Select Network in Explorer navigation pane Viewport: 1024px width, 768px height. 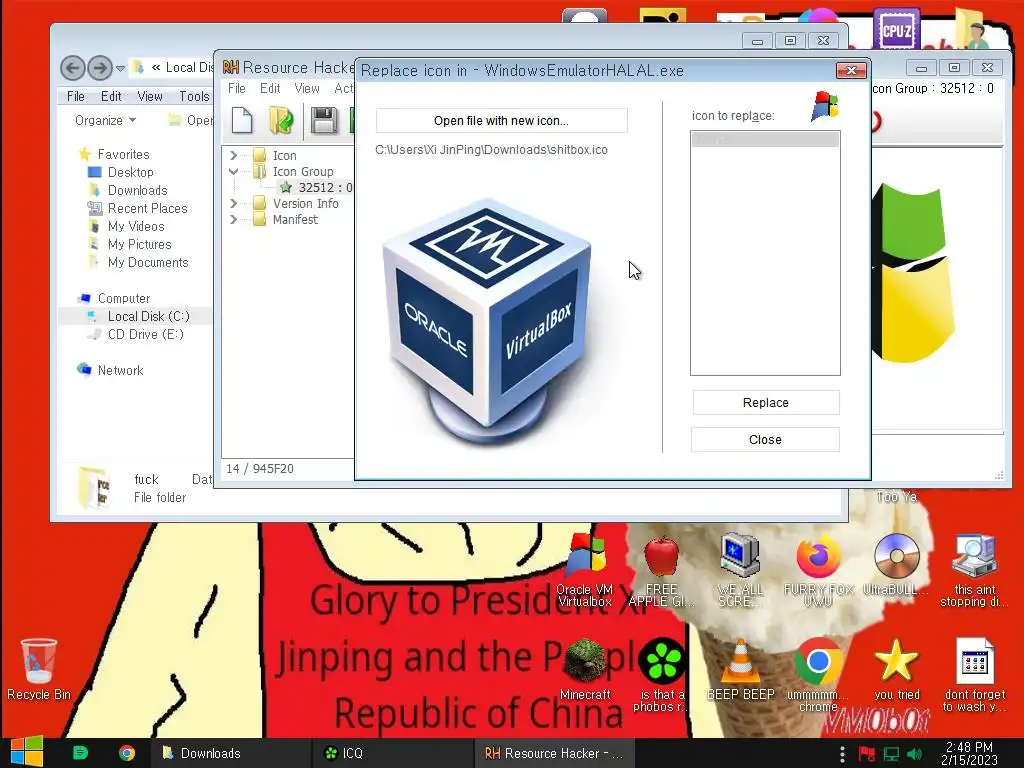click(120, 370)
